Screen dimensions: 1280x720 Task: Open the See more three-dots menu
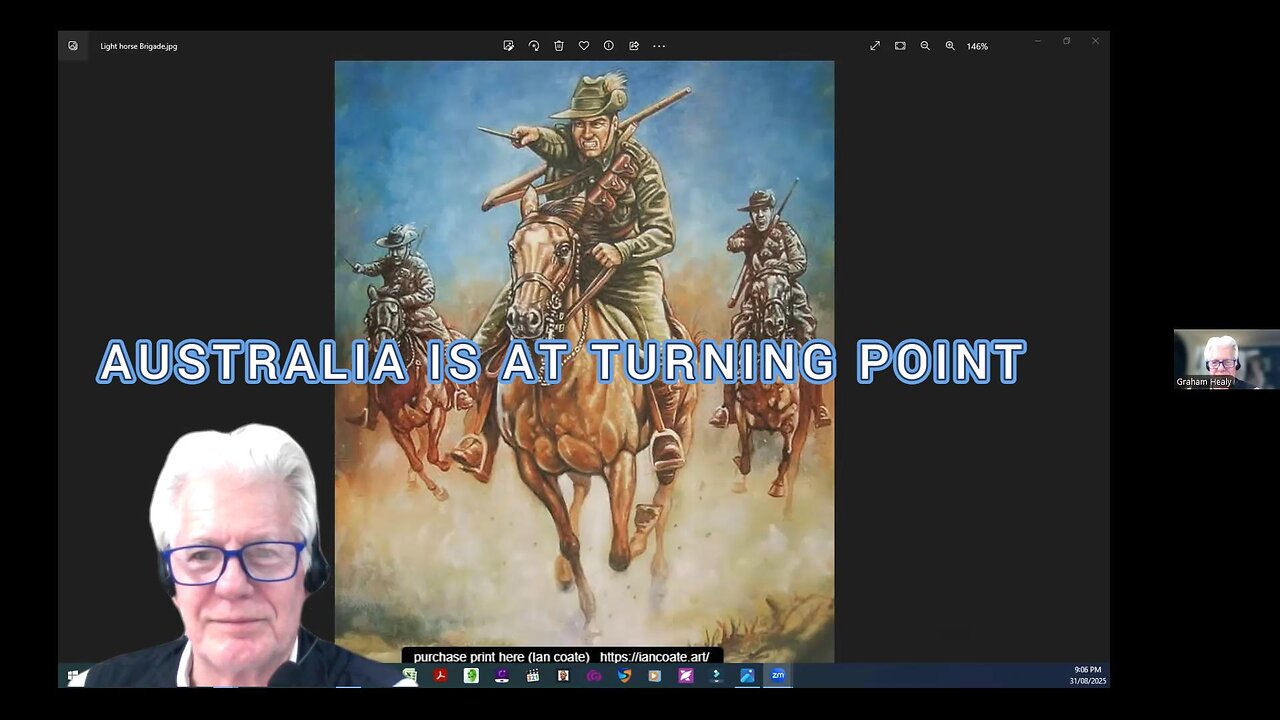click(659, 46)
